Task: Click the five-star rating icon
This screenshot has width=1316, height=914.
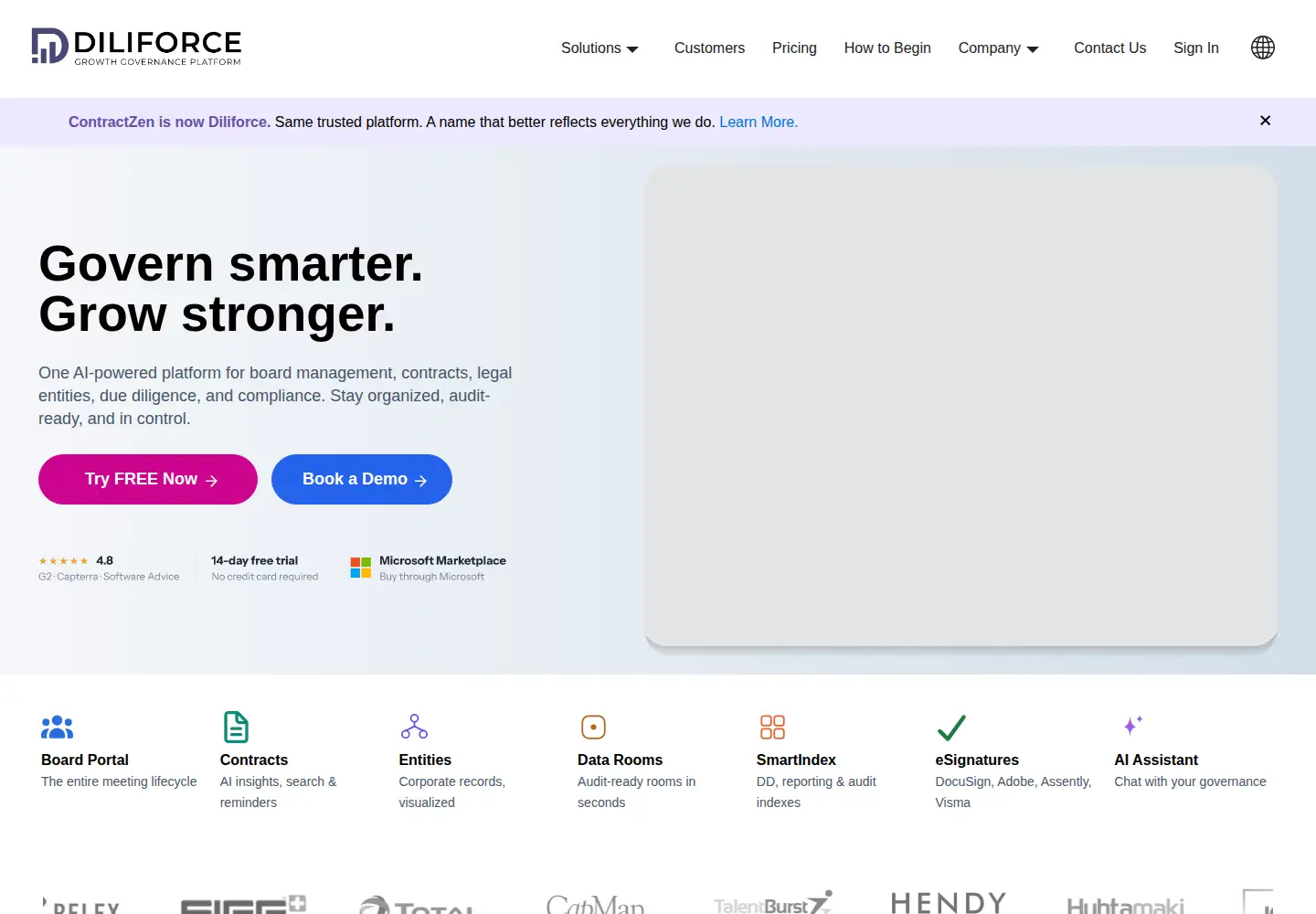Action: [x=63, y=561]
